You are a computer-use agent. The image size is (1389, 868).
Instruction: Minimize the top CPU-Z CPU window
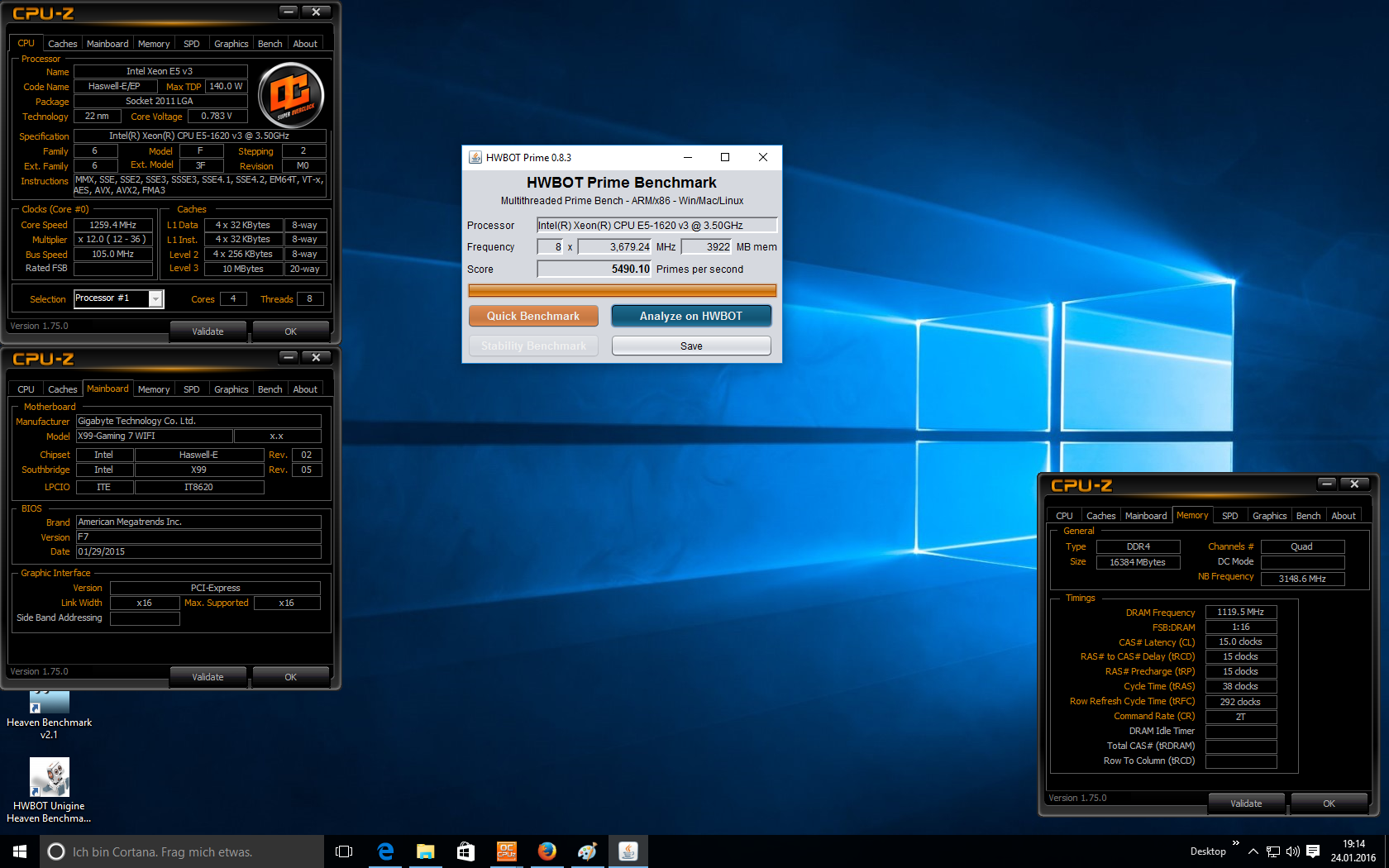point(288,12)
